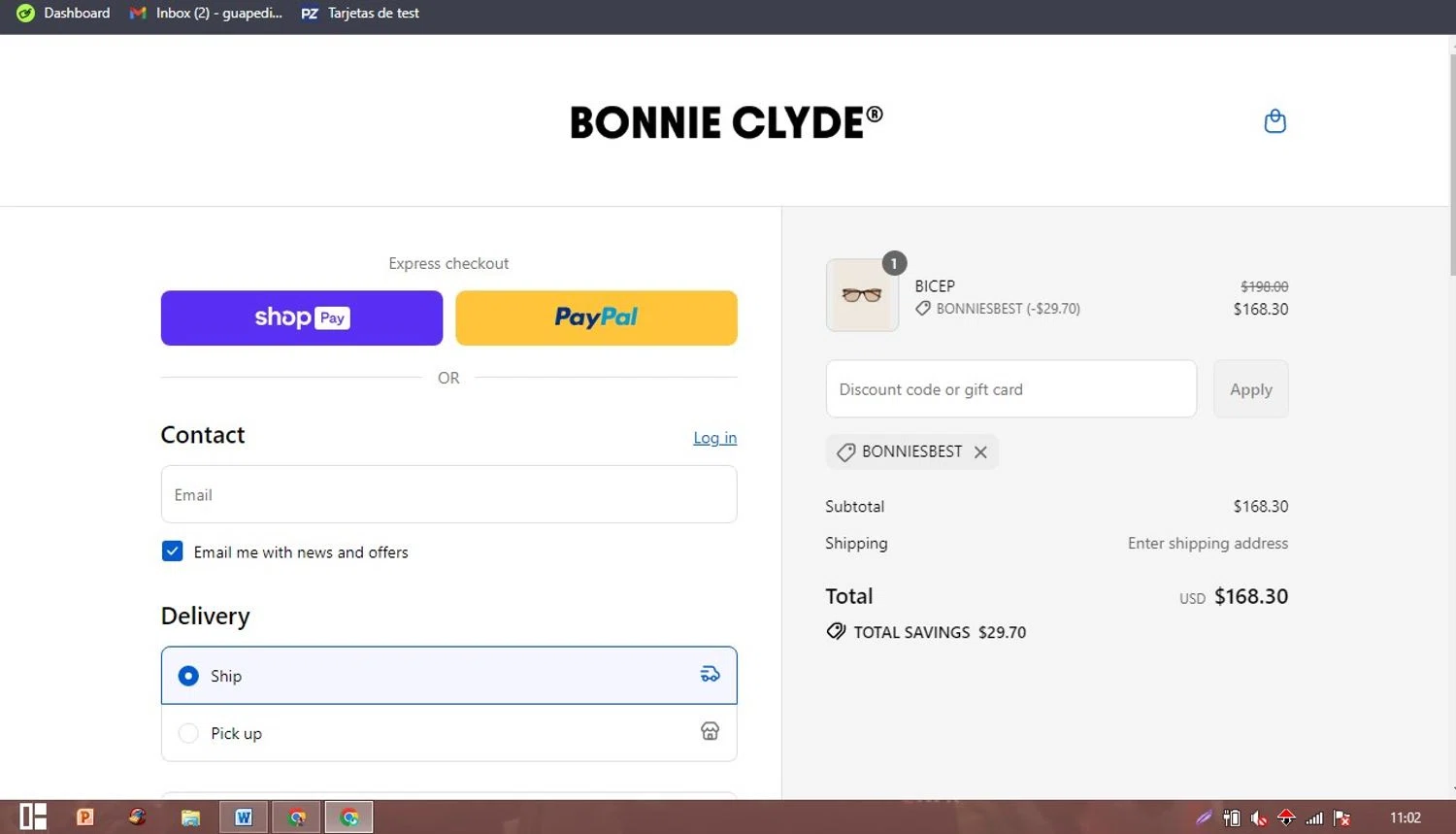
Task: Click the BONNIESBEST (-$29.70) line item text
Action: coord(1008,309)
